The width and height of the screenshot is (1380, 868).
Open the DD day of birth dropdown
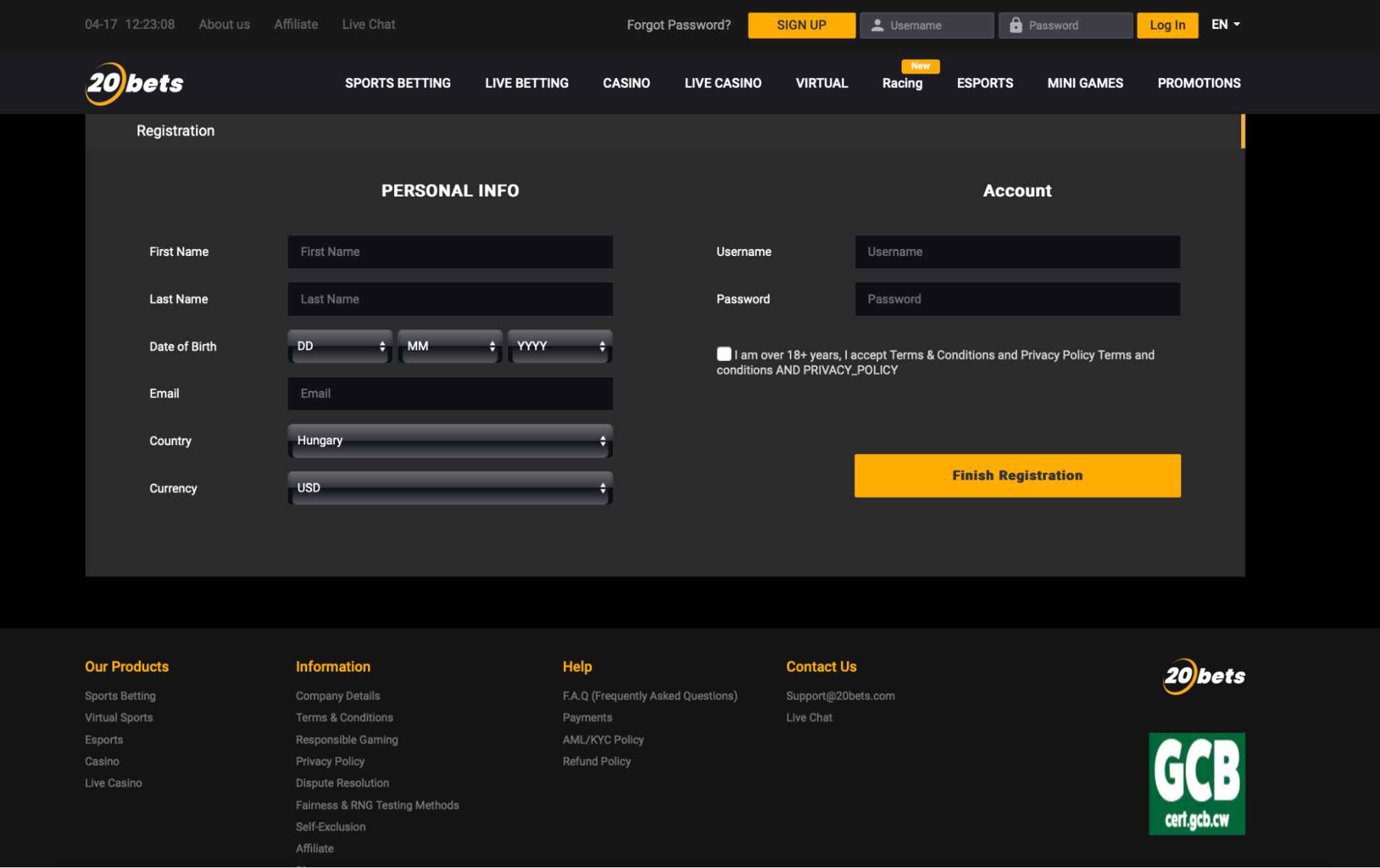pos(340,346)
